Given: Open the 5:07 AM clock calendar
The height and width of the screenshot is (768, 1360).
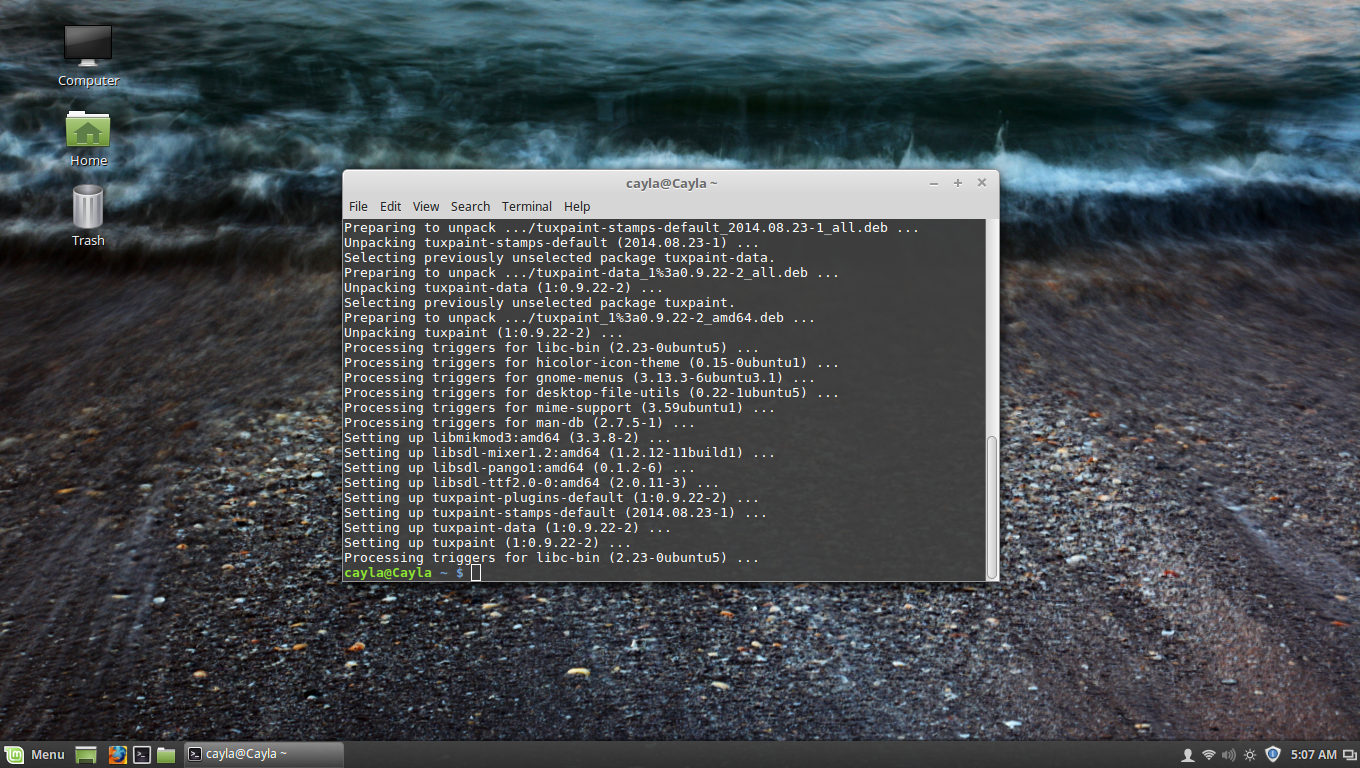Looking at the screenshot, I should pyautogui.click(x=1313, y=755).
